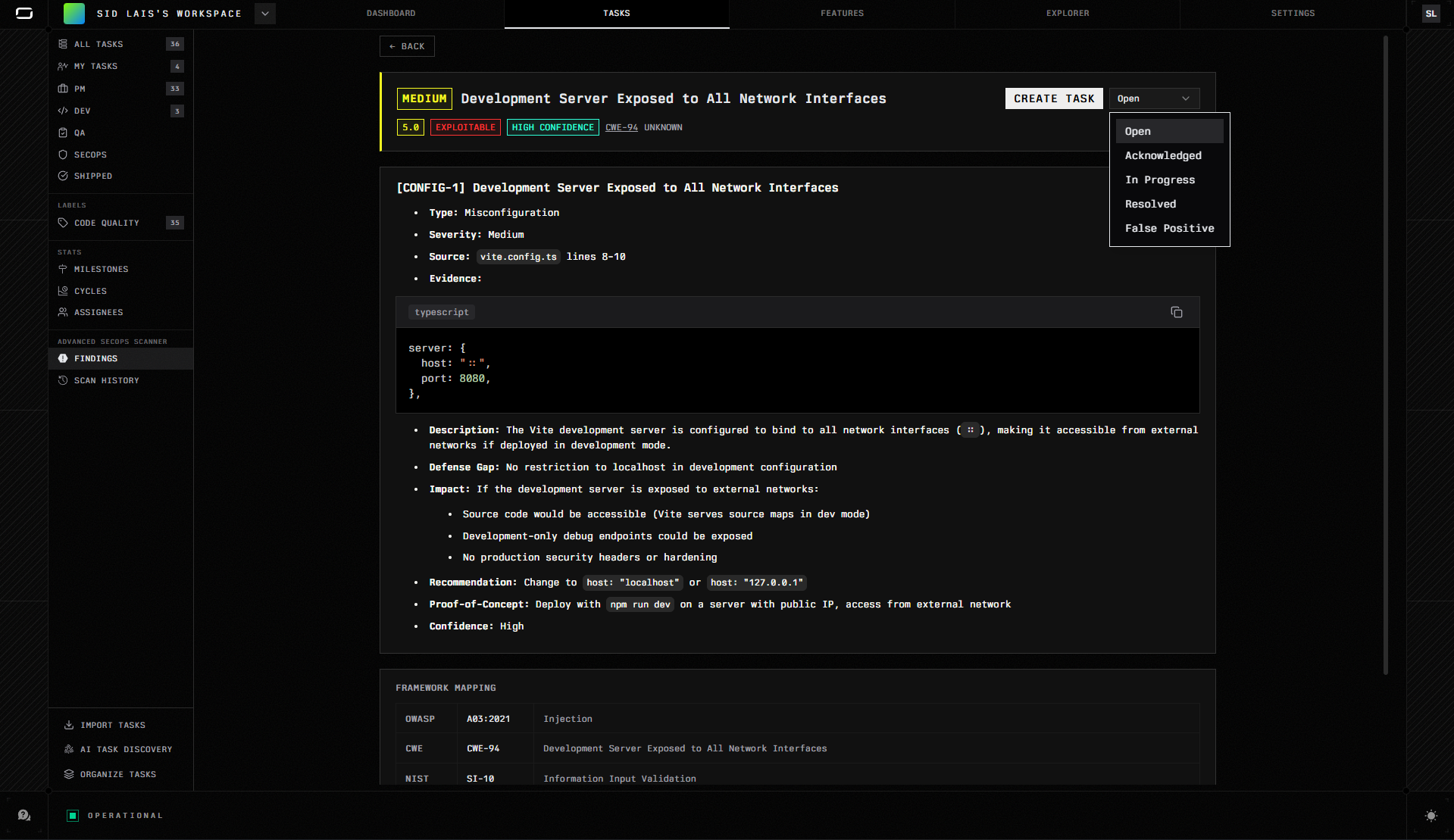This screenshot has width=1454, height=840.
Task: Click the PM briefcase icon
Action: click(63, 89)
